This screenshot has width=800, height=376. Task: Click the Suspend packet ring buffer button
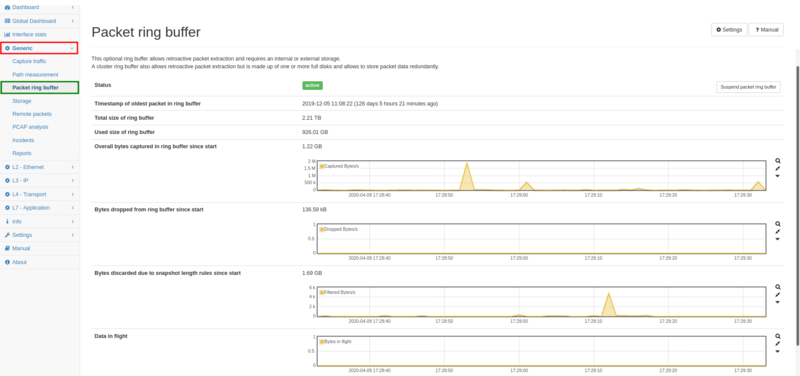[748, 87]
